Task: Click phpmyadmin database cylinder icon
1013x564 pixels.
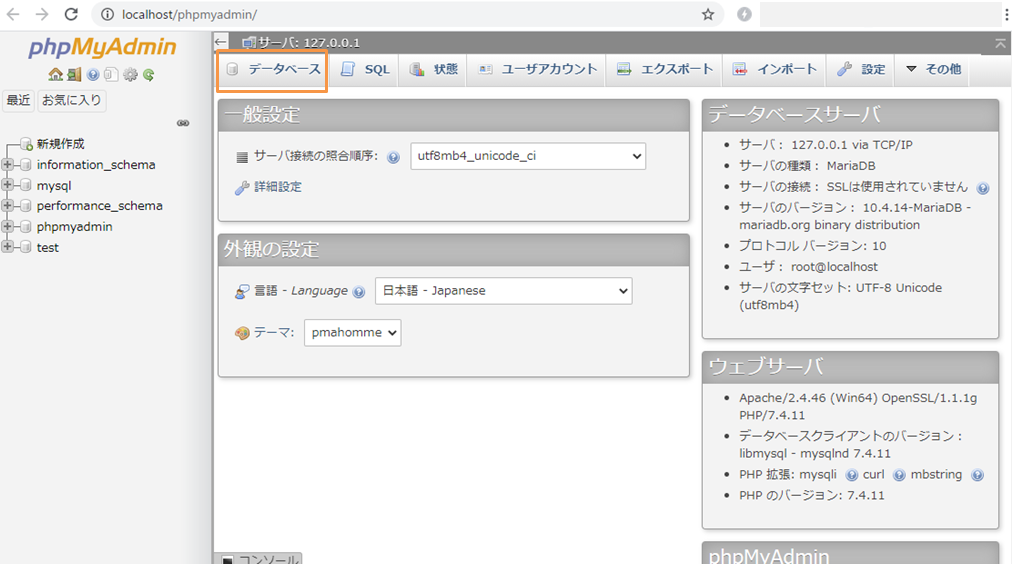Action: click(x=26, y=227)
